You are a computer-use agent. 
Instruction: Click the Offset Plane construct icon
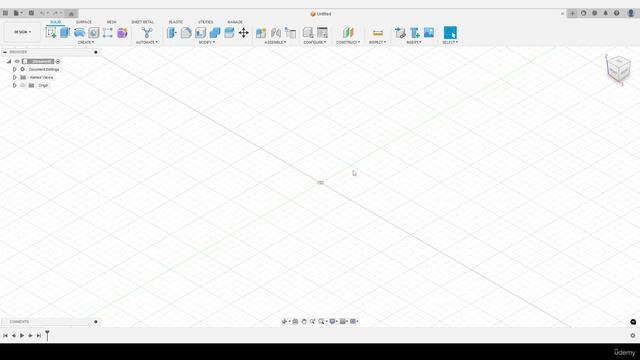[x=348, y=33]
